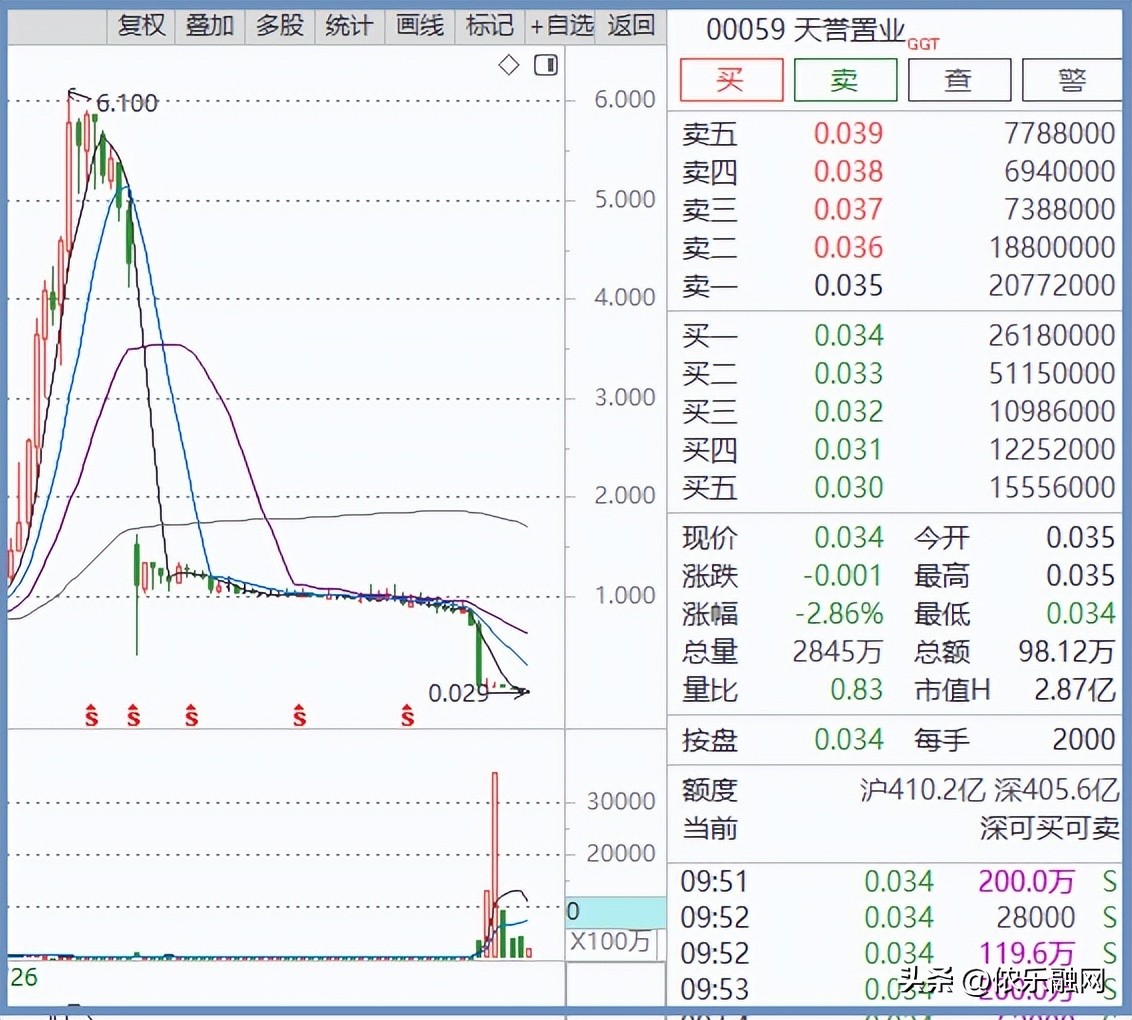Click the X100万 volume unit label

pyautogui.click(x=609, y=942)
